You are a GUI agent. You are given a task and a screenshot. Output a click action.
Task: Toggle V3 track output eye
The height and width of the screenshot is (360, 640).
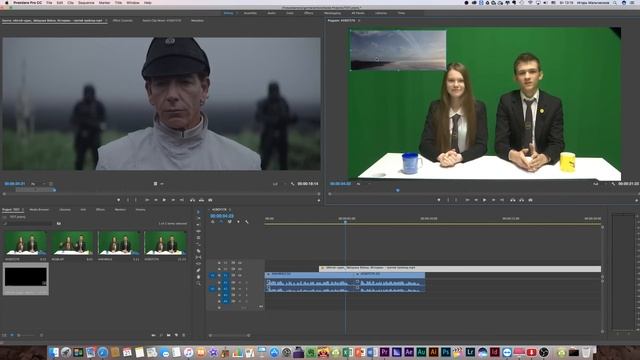click(x=240, y=263)
